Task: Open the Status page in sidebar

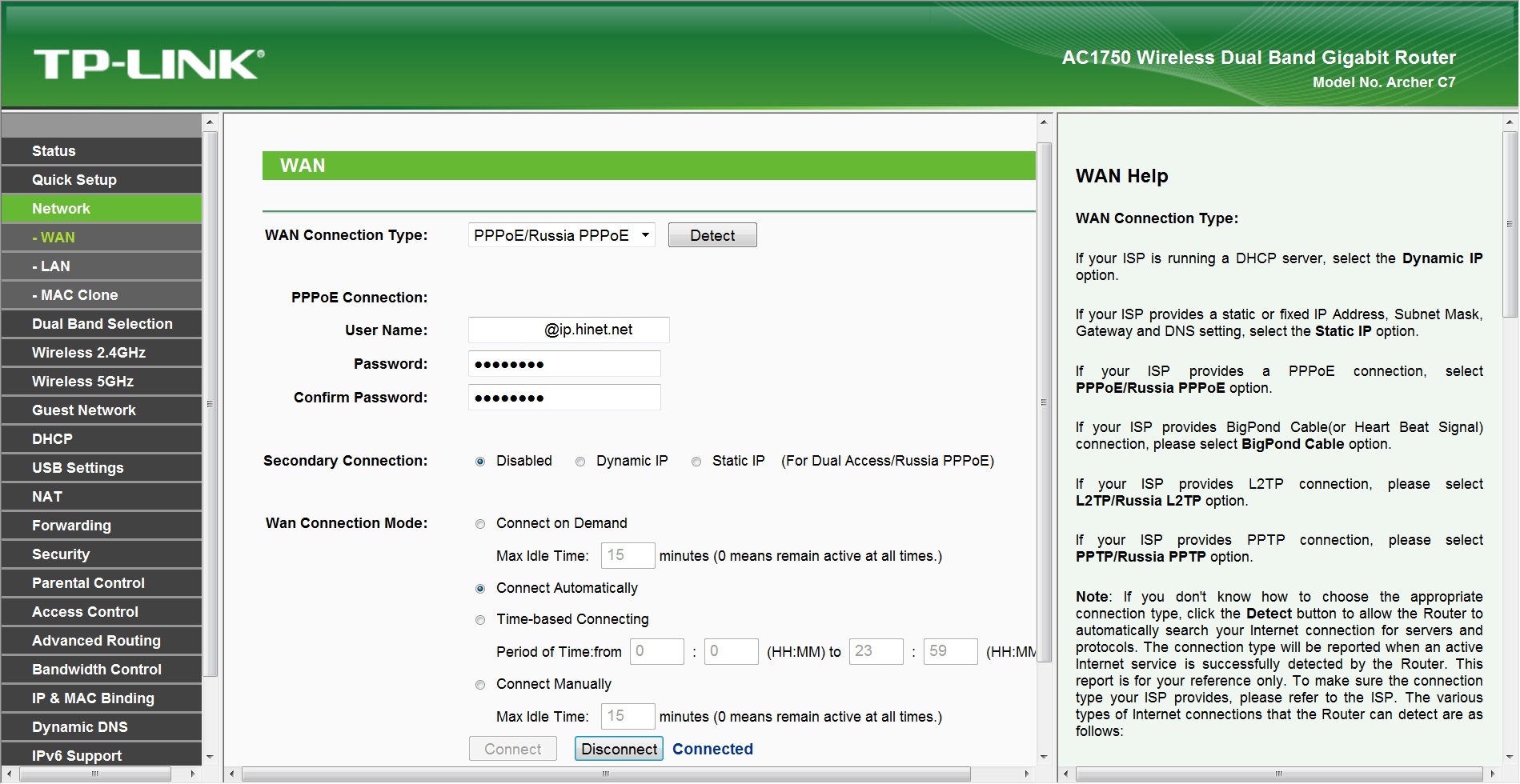Action: tap(102, 151)
